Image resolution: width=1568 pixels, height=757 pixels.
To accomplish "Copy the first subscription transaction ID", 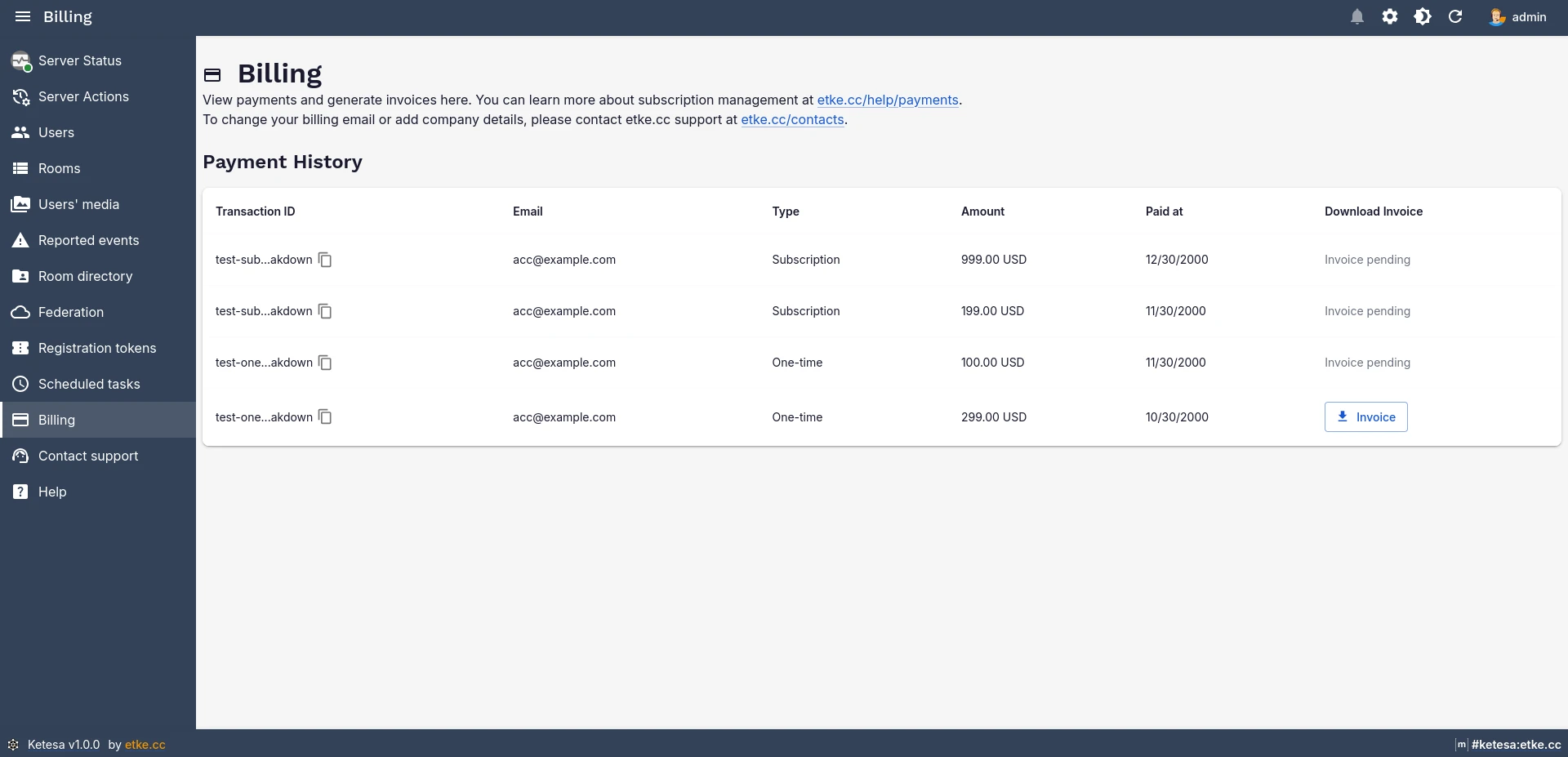I will click(326, 260).
